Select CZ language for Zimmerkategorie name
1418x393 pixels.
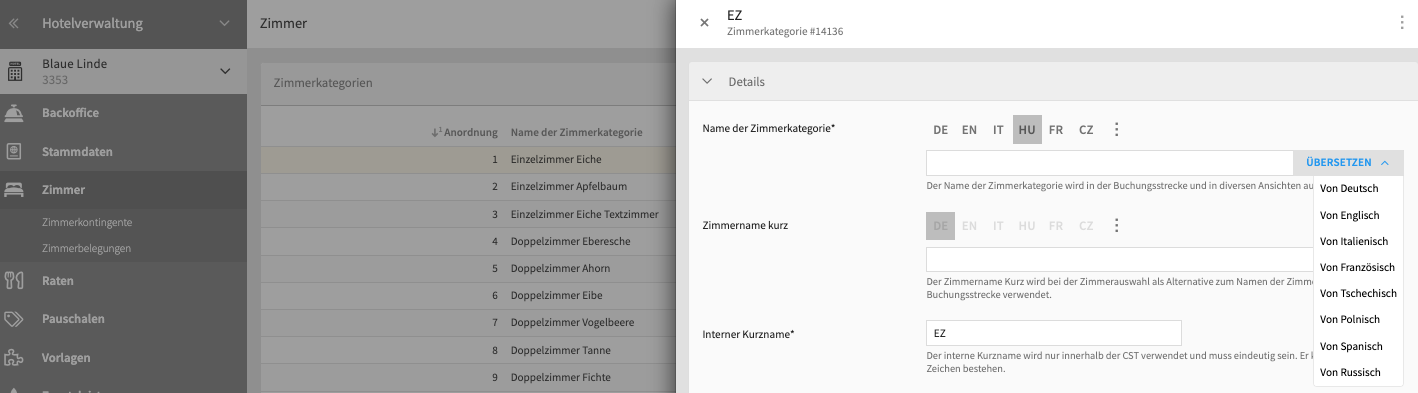(x=1086, y=130)
